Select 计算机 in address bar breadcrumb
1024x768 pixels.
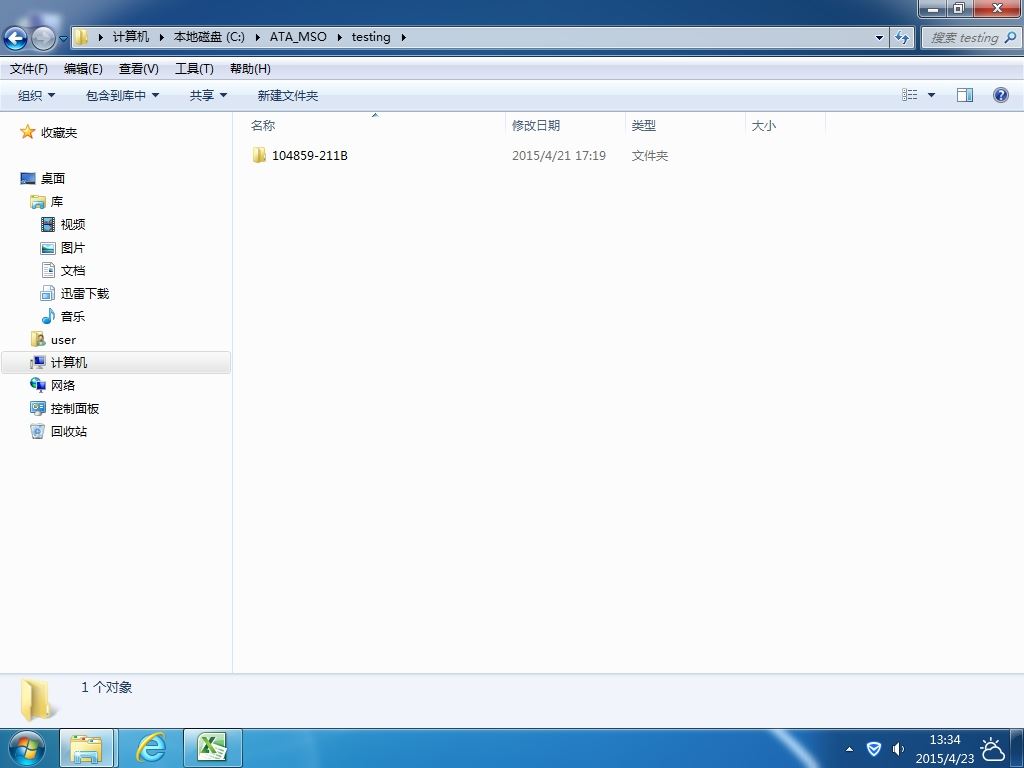point(131,37)
